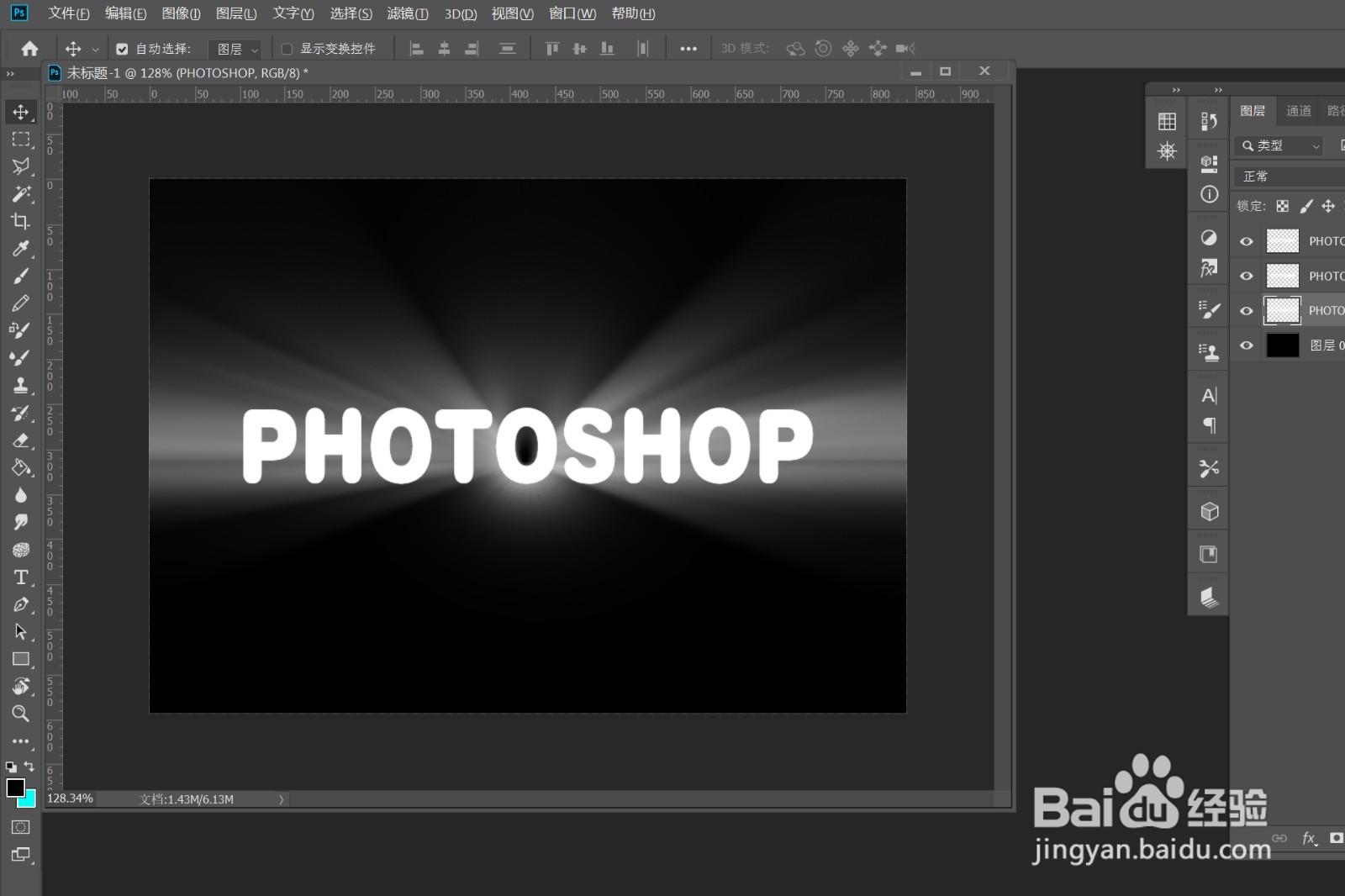1345x896 pixels.
Task: Select the Pencil tool
Action: pos(21,303)
